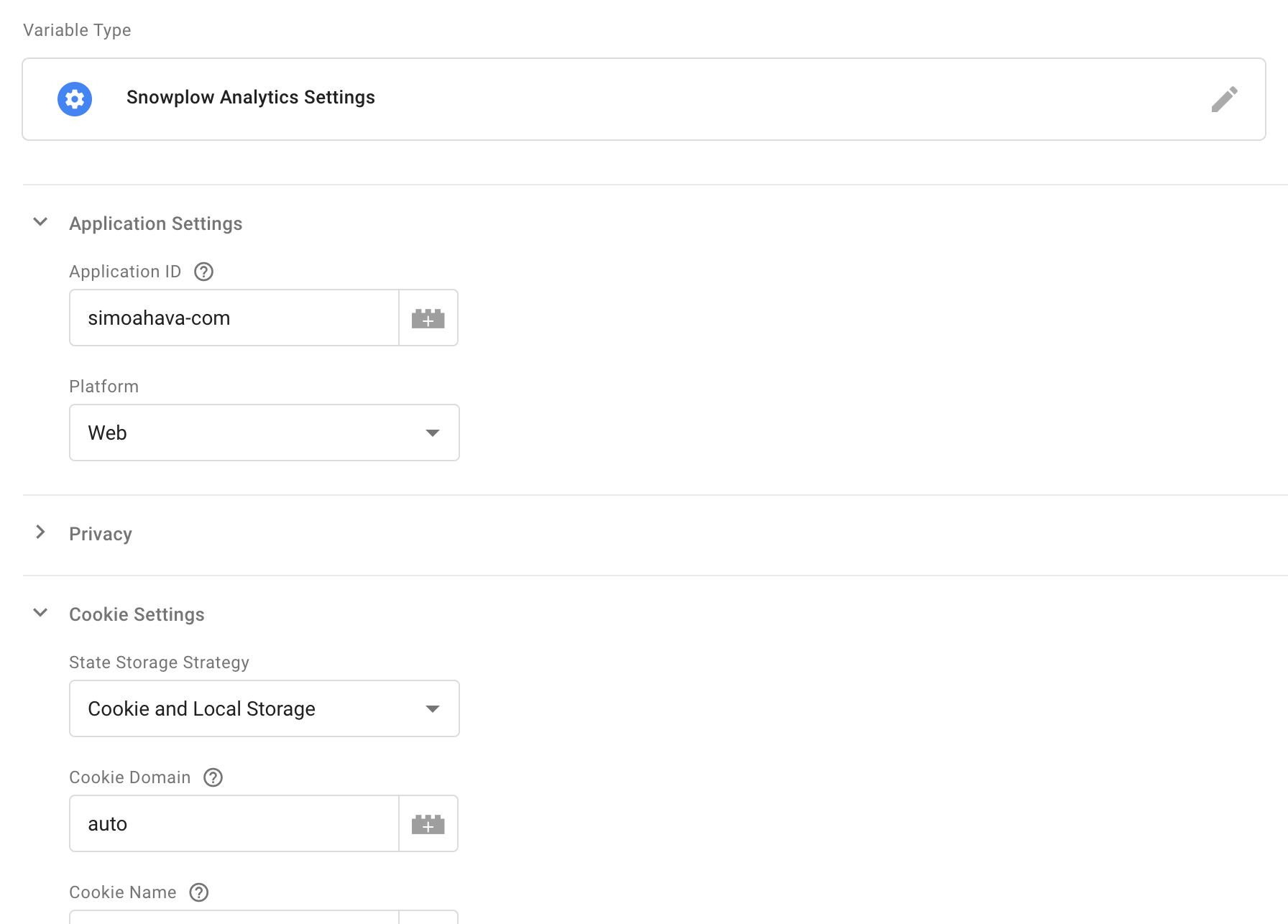Click the Cookie Name label text
This screenshot has width=1288, height=924.
(x=123, y=892)
